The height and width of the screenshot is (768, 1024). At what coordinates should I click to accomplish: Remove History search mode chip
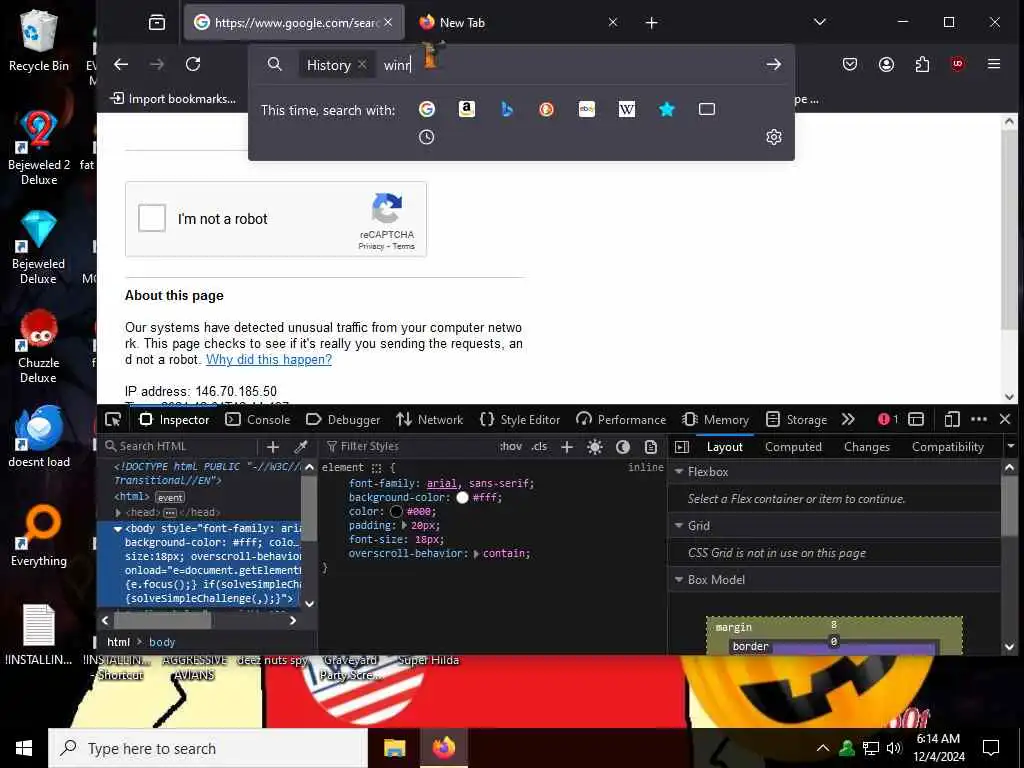[x=362, y=64]
